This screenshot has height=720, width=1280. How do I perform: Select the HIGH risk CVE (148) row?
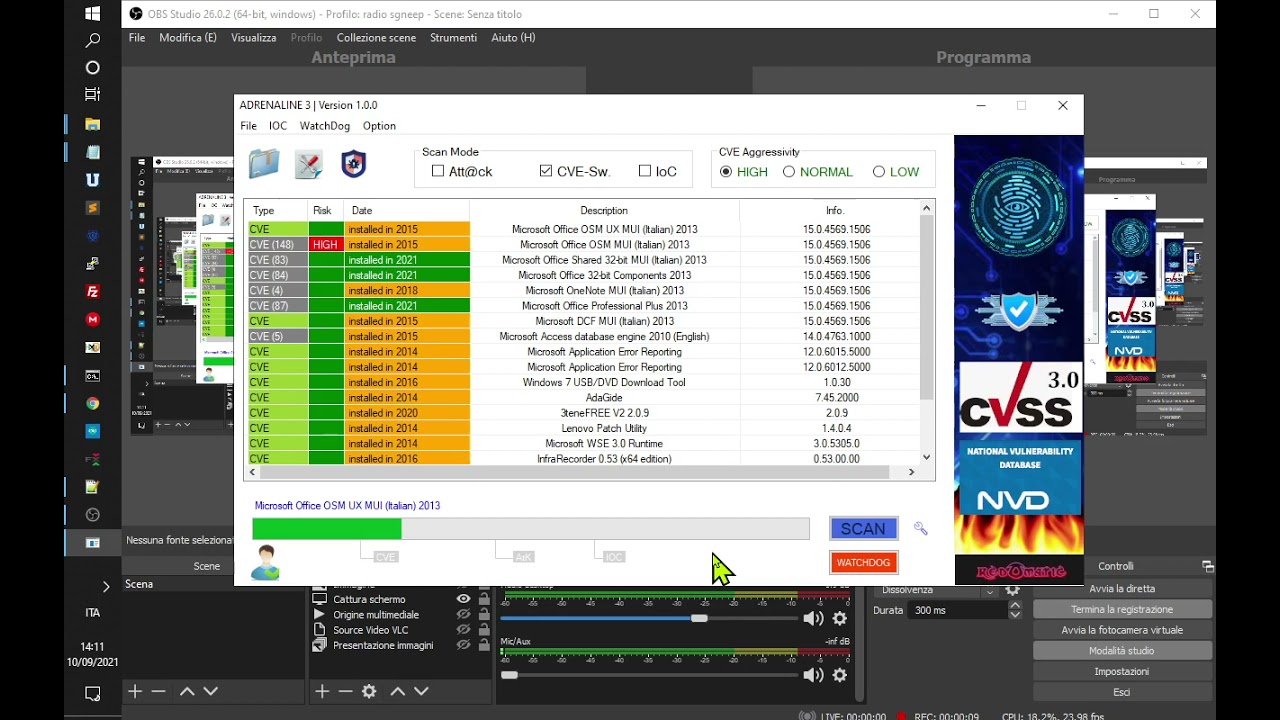(582, 244)
